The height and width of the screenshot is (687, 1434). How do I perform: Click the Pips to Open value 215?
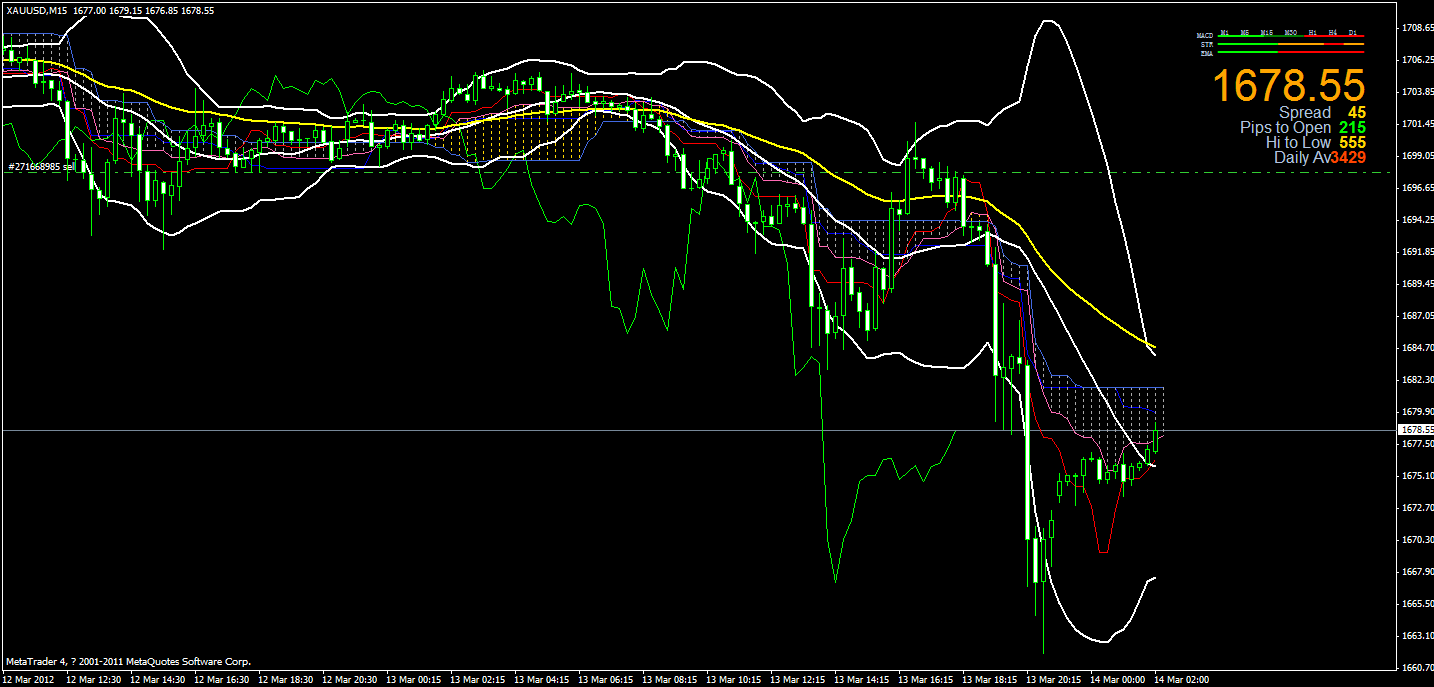(1351, 128)
